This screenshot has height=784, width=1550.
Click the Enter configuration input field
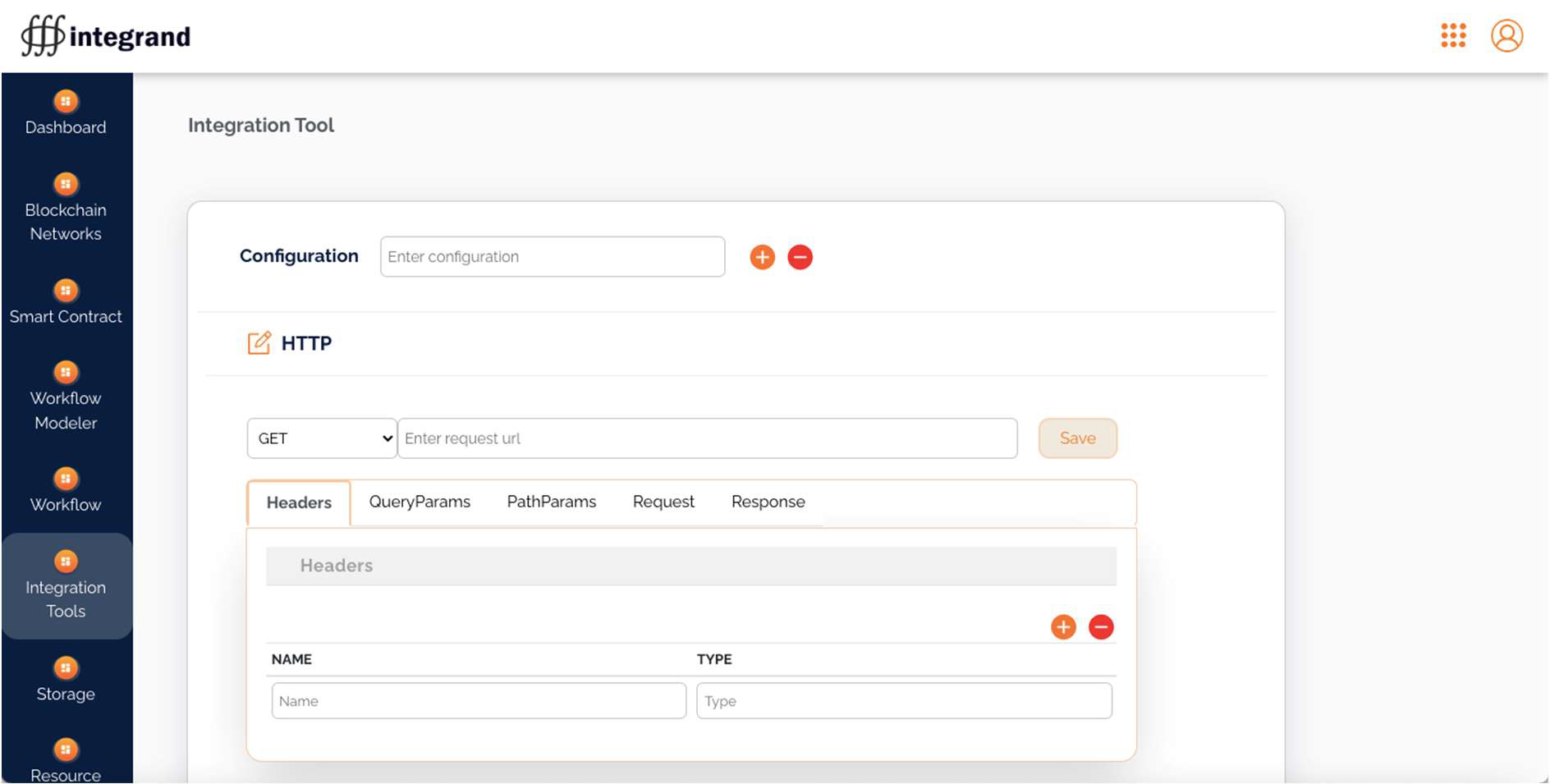pos(552,257)
